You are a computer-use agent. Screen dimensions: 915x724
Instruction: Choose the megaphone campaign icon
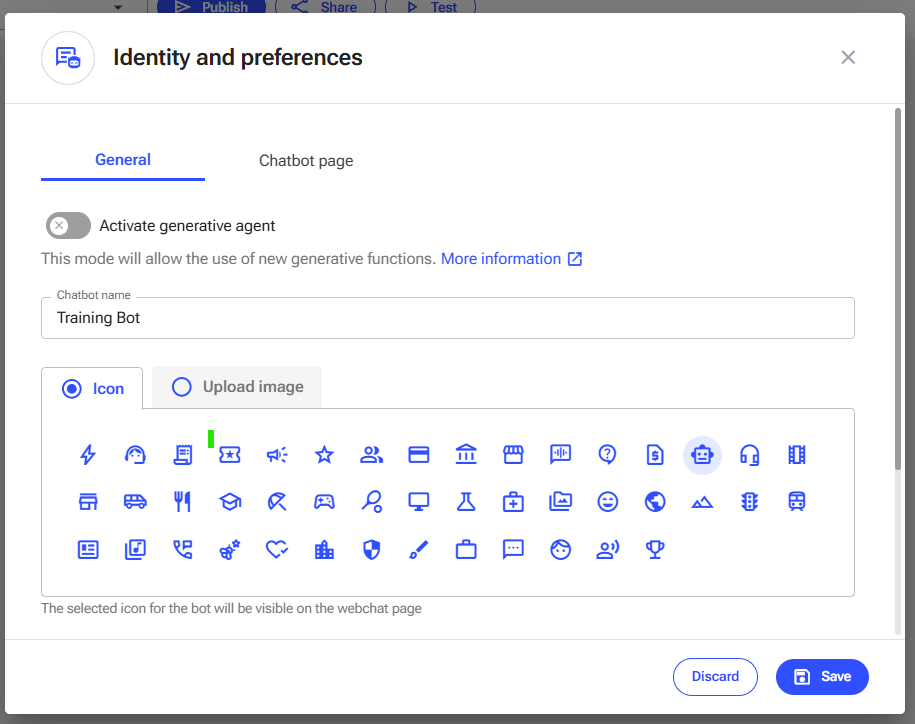[277, 454]
